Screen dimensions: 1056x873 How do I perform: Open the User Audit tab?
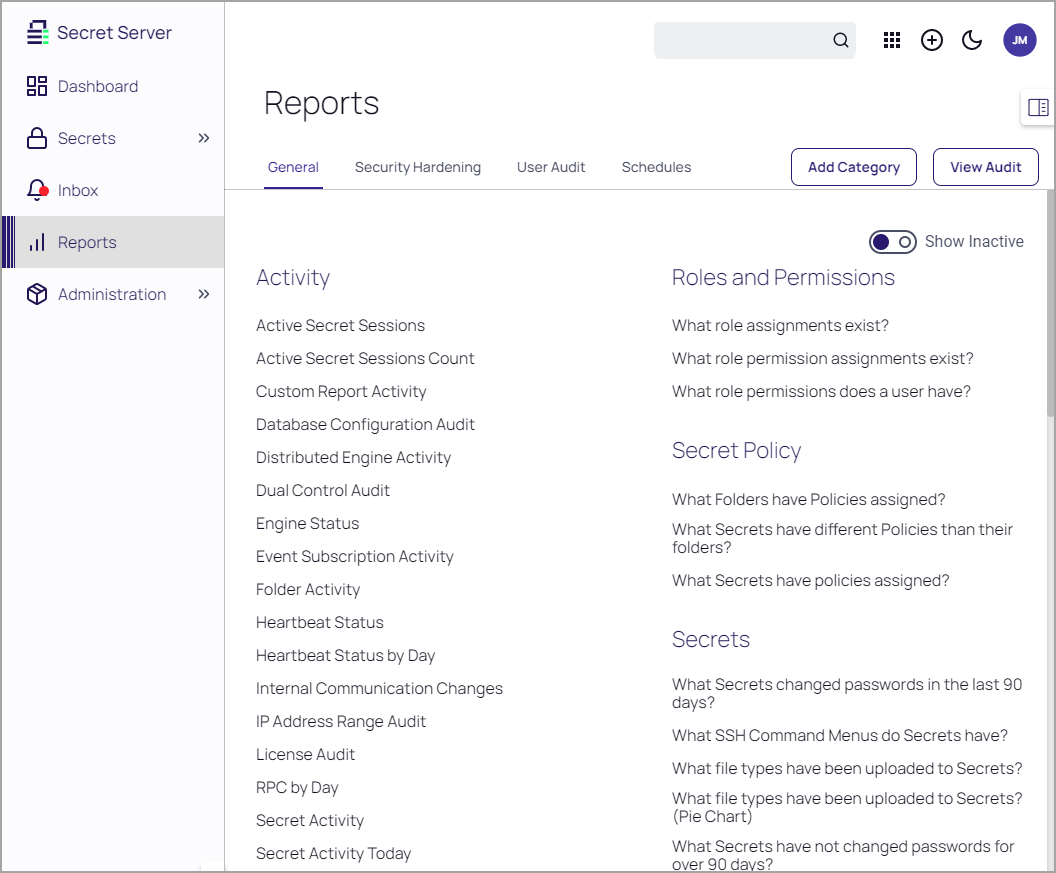[x=551, y=167]
